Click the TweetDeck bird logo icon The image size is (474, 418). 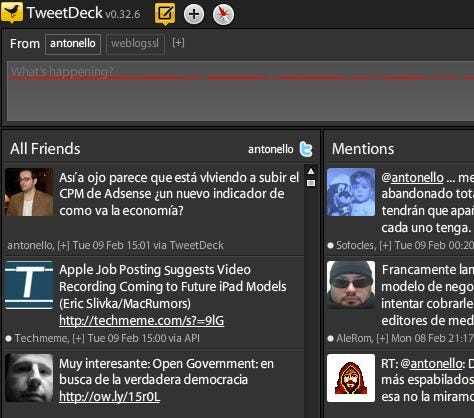(x=12, y=13)
